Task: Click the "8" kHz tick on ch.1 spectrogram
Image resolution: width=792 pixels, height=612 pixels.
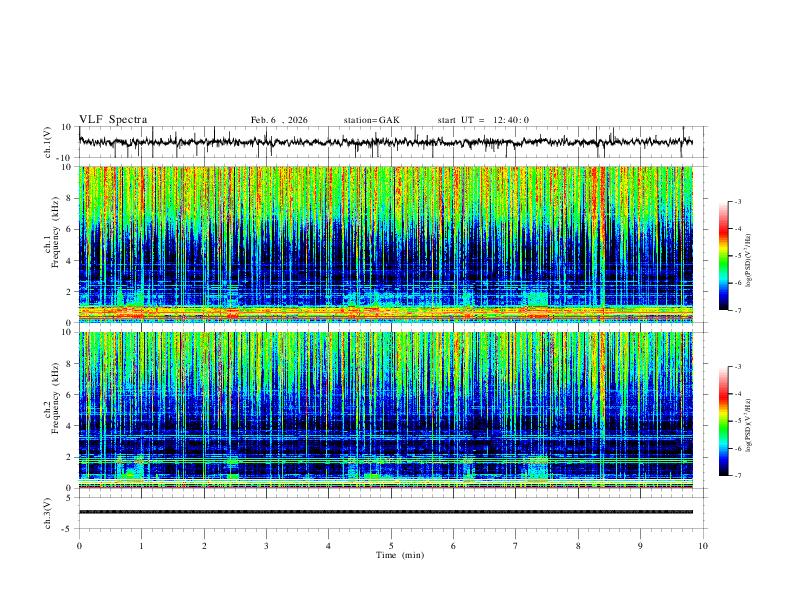Action: pyautogui.click(x=69, y=198)
